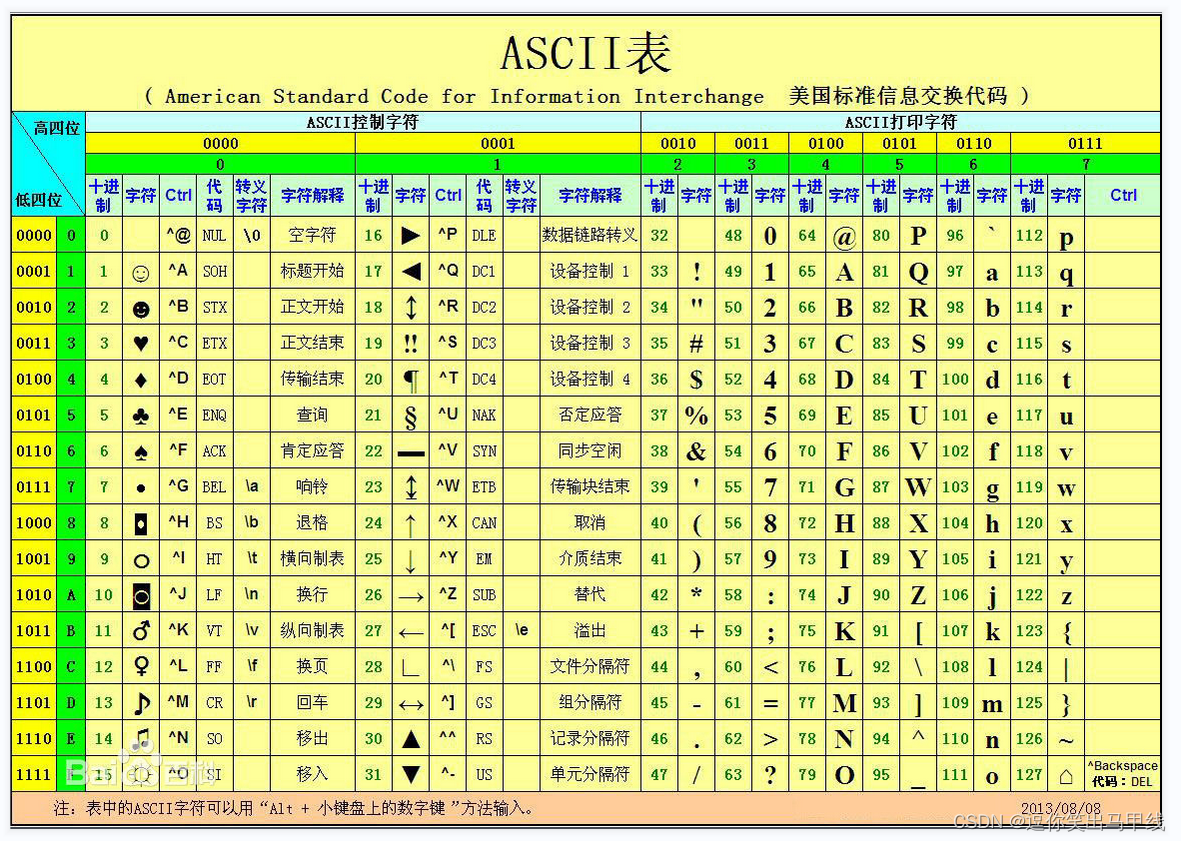Click the "ESC" code cell
This screenshot has height=841, width=1181.
[x=484, y=631]
